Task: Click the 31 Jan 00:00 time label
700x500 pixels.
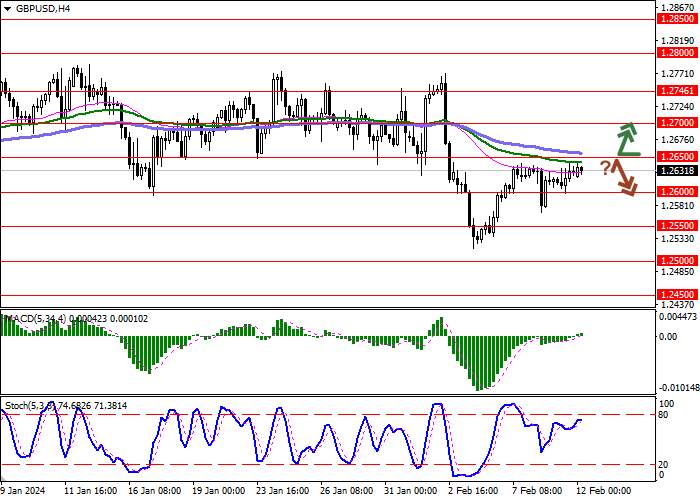Action: pyautogui.click(x=411, y=491)
